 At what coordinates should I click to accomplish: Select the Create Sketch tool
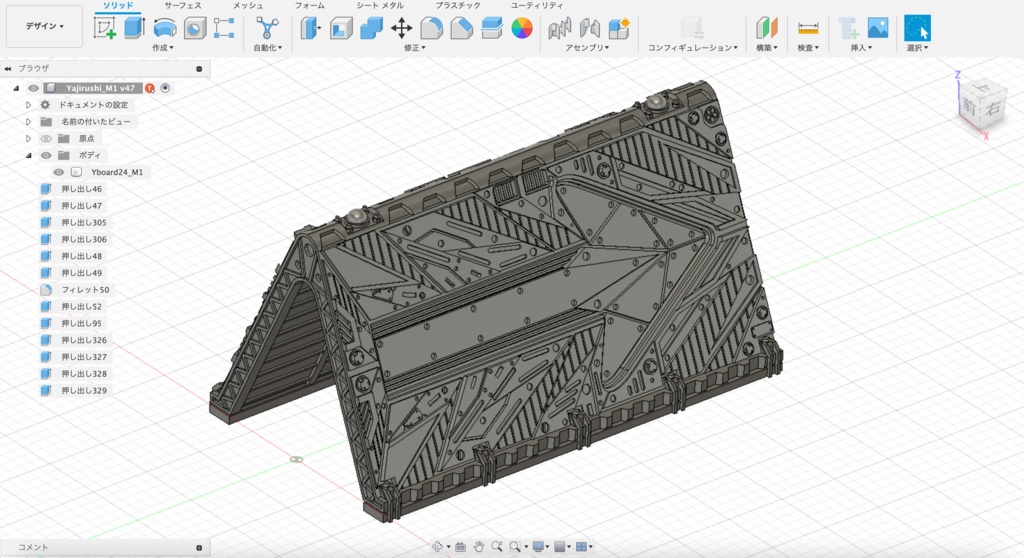point(104,28)
